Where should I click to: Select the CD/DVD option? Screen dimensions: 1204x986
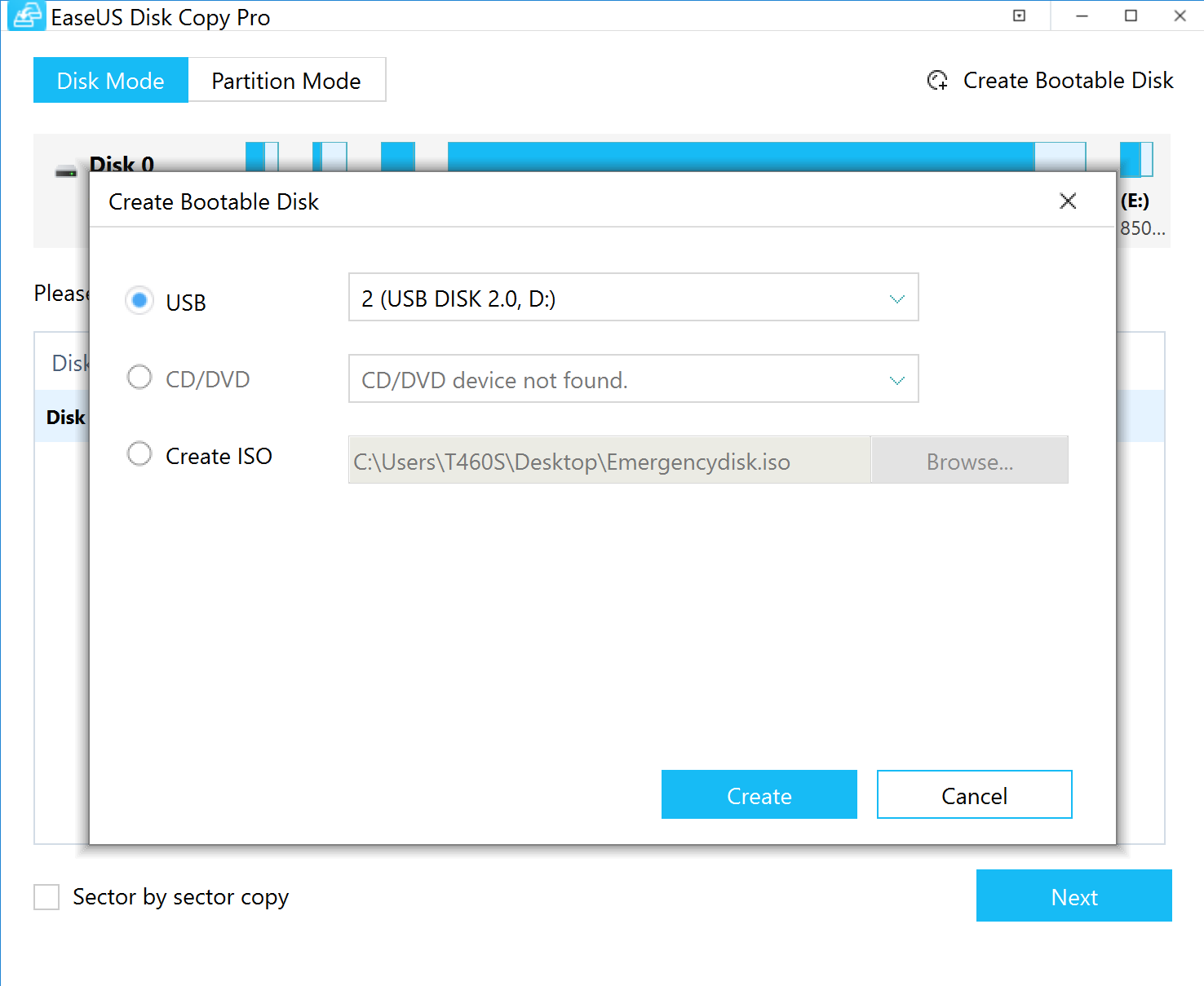(139, 377)
